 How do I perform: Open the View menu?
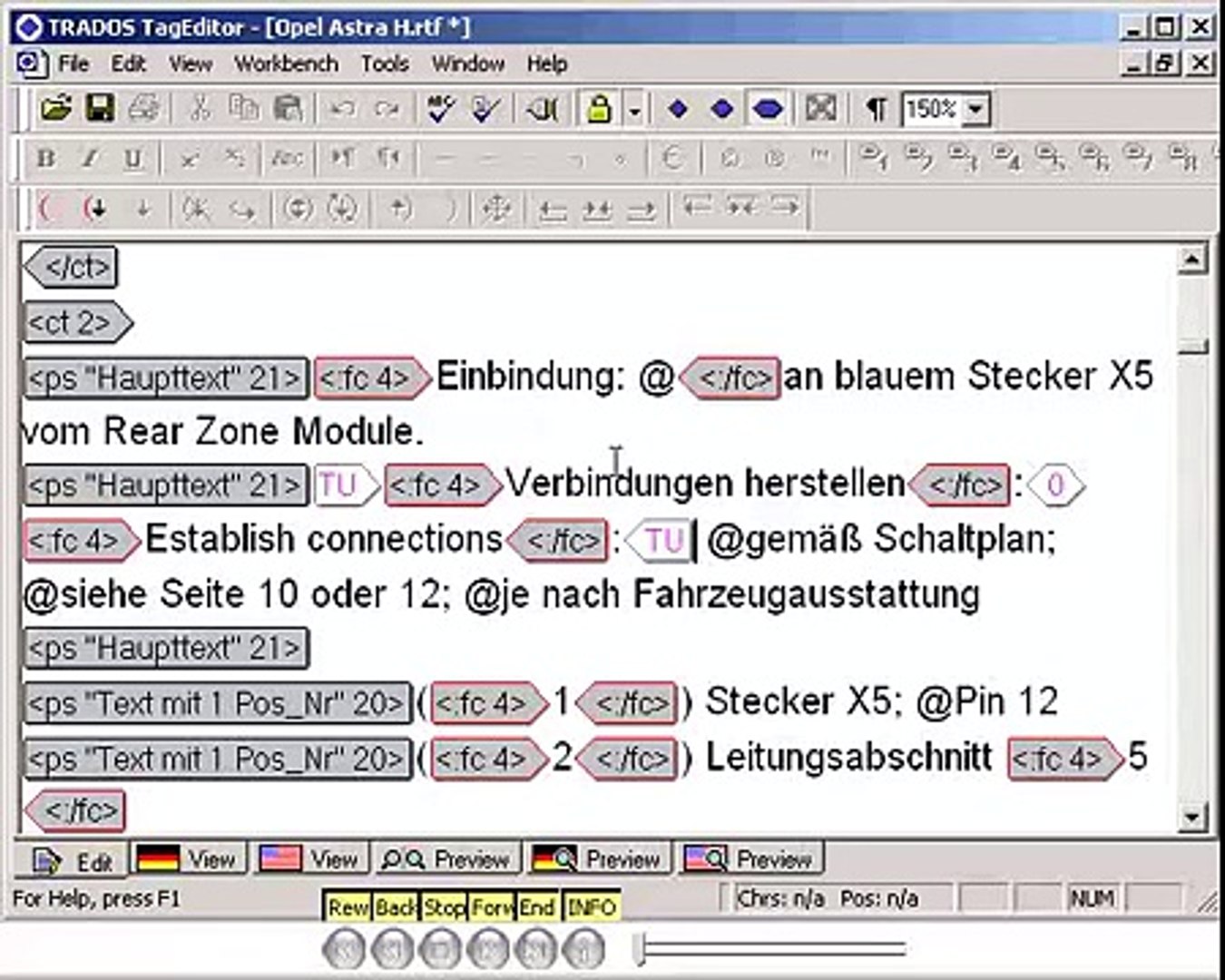pyautogui.click(x=191, y=64)
